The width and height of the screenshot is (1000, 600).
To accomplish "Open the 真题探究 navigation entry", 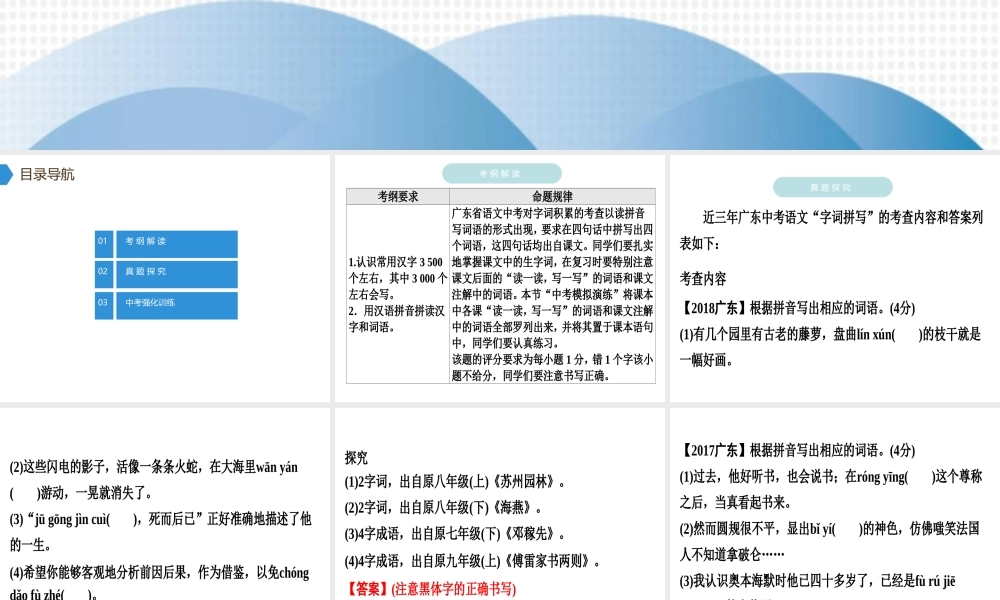I will pyautogui.click(x=177, y=274).
